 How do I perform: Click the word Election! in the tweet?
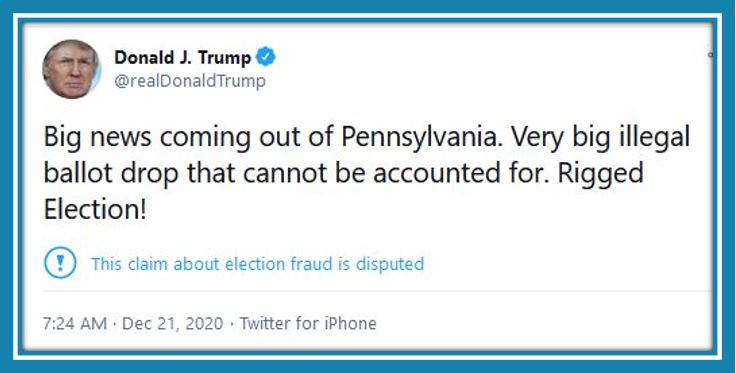pyautogui.click(x=95, y=209)
